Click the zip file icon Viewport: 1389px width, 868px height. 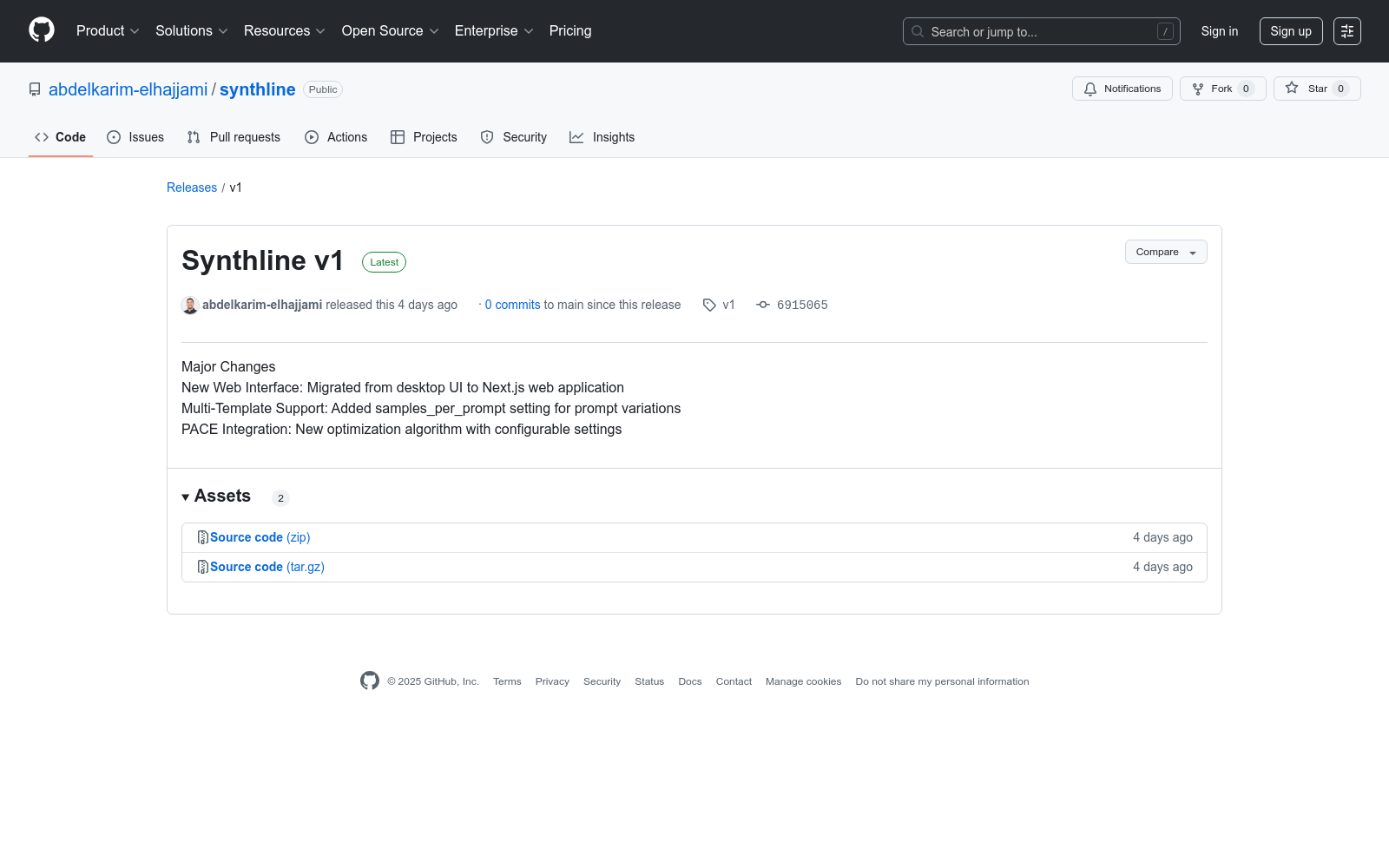click(203, 537)
